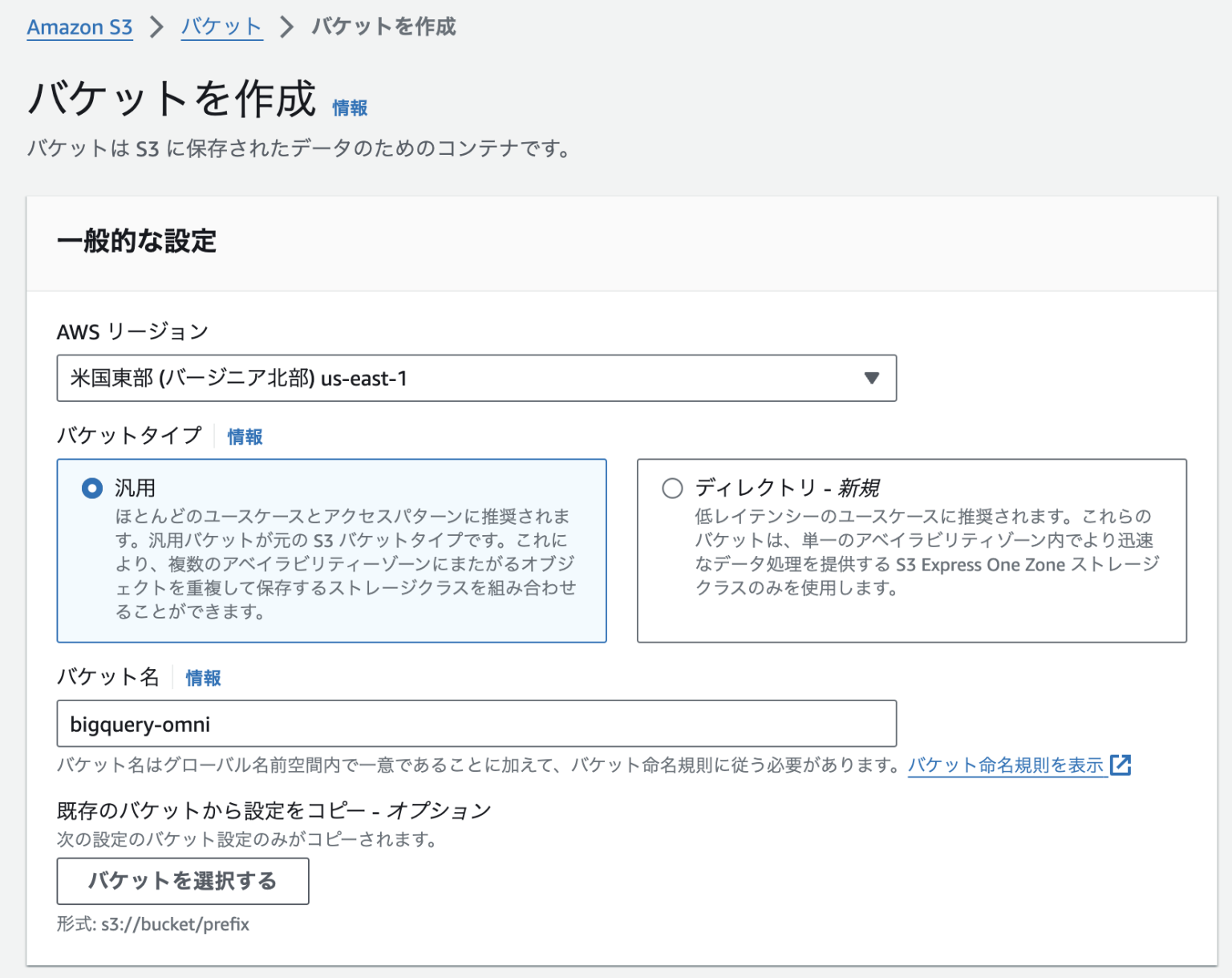Image resolution: width=1232 pixels, height=978 pixels.
Task: Navigate to Amazon S3 via breadcrumb
Action: [x=79, y=26]
